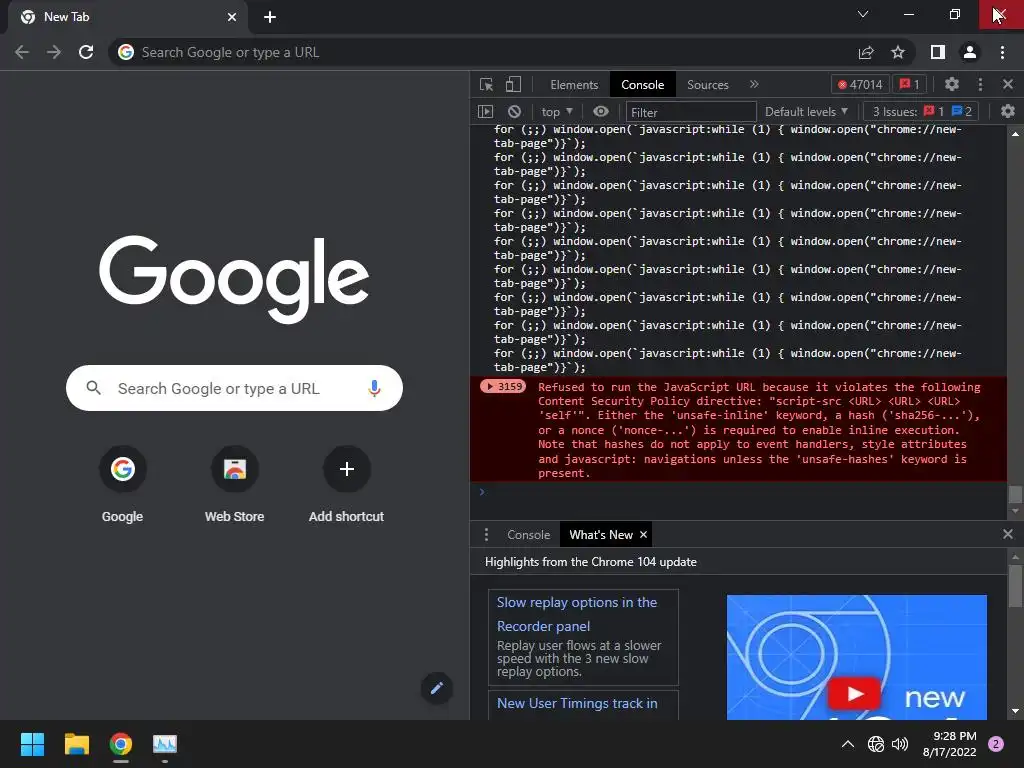
Task: Expand the 3159 repeated error message
Action: coord(502,387)
